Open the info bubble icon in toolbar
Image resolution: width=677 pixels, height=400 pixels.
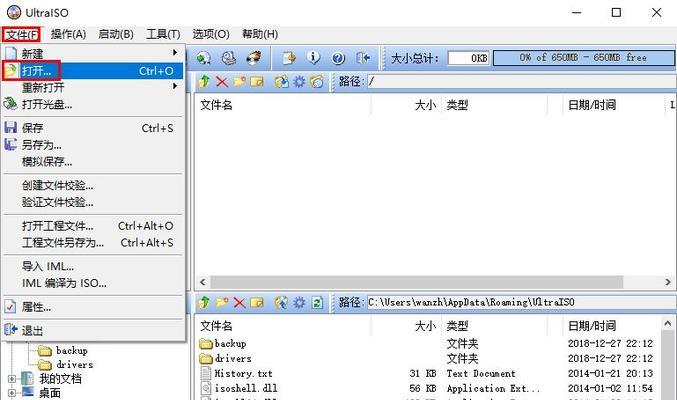click(313, 57)
